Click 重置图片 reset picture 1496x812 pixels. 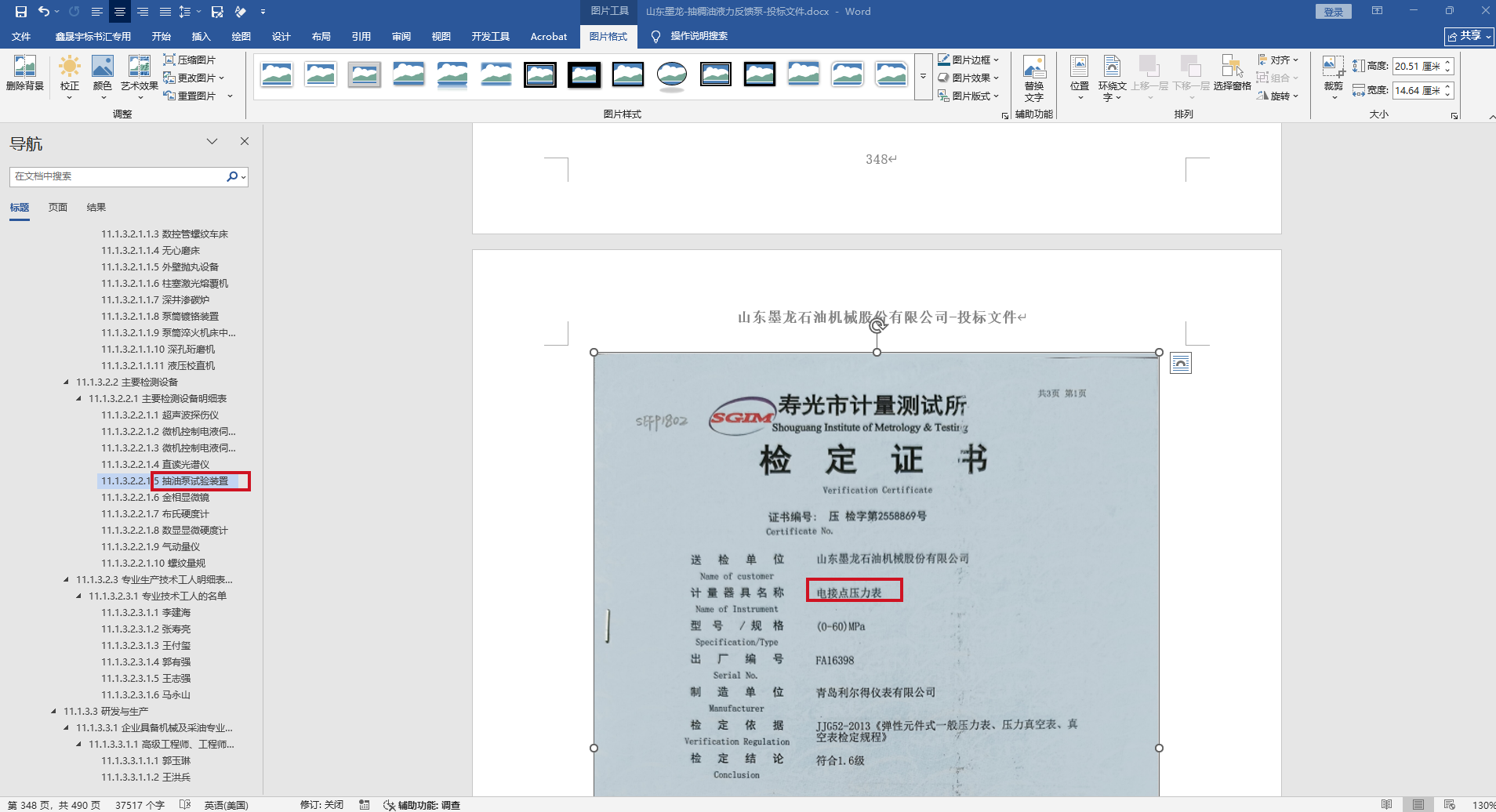[190, 96]
